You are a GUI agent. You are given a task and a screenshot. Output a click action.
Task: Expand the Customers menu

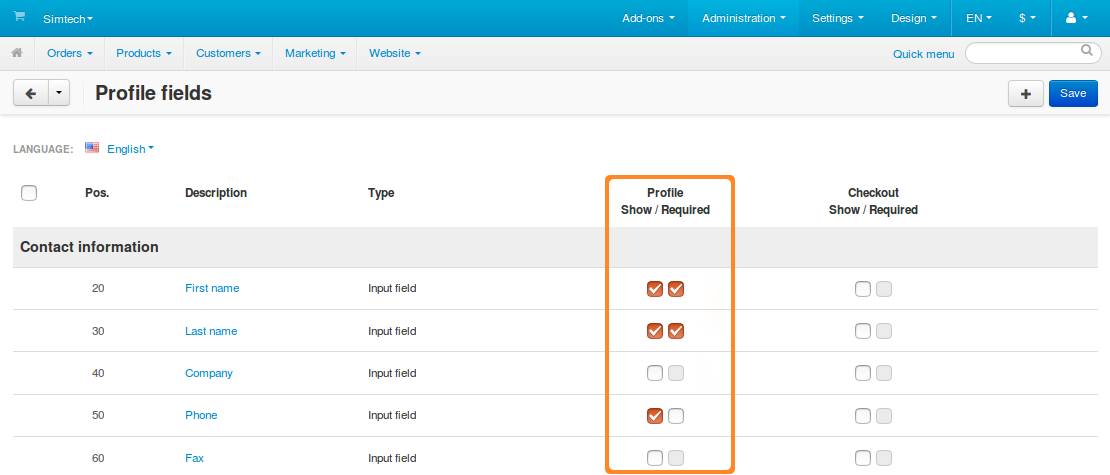pyautogui.click(x=228, y=53)
